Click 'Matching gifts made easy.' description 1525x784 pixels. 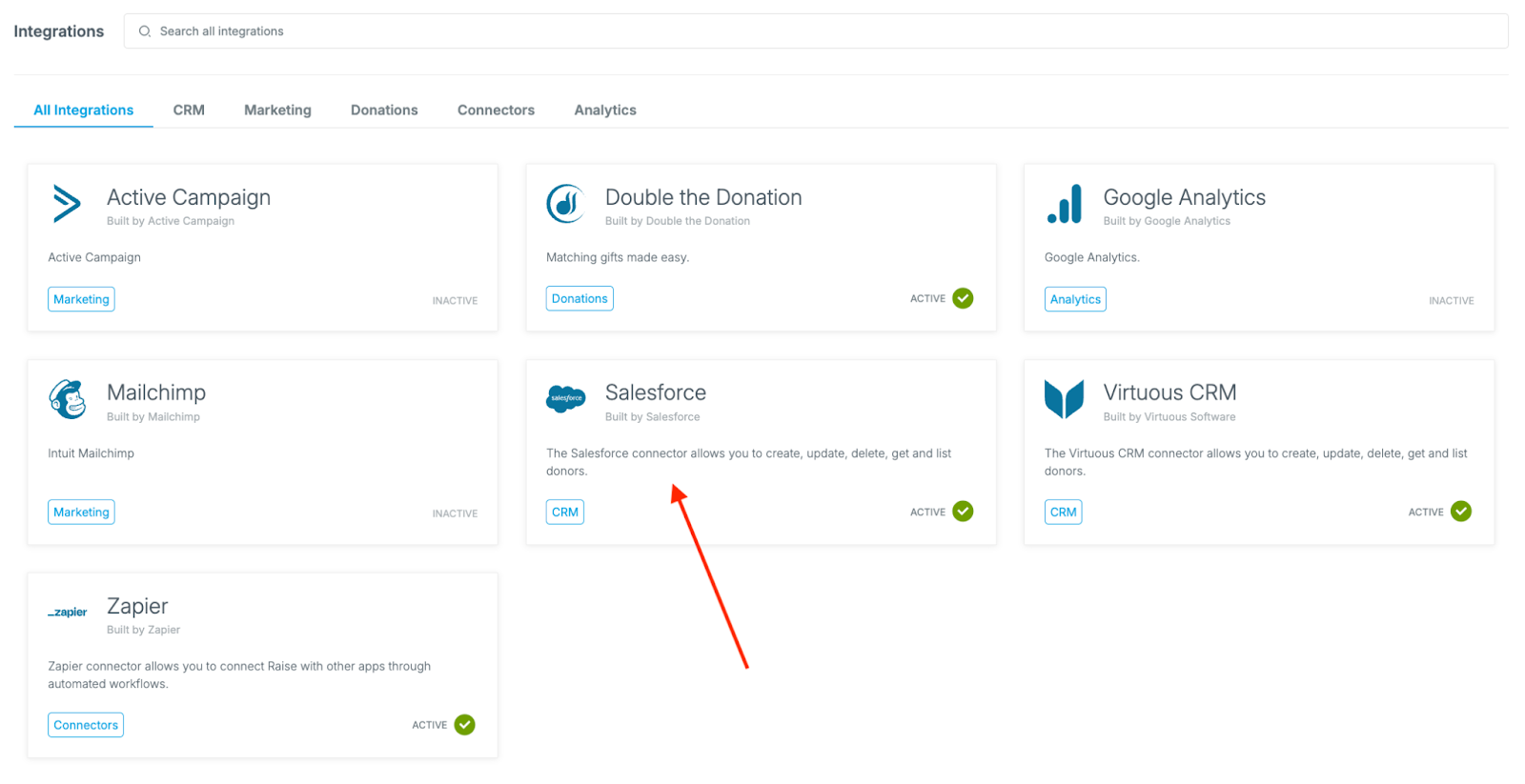(618, 257)
